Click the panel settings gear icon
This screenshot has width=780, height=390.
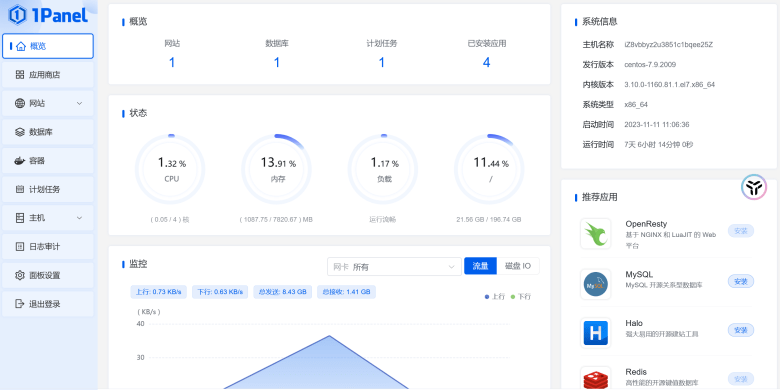20,275
